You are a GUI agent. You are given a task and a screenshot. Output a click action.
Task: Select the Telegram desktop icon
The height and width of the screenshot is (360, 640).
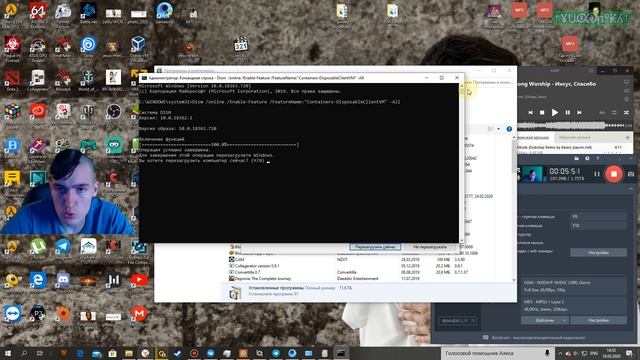tap(63, 248)
